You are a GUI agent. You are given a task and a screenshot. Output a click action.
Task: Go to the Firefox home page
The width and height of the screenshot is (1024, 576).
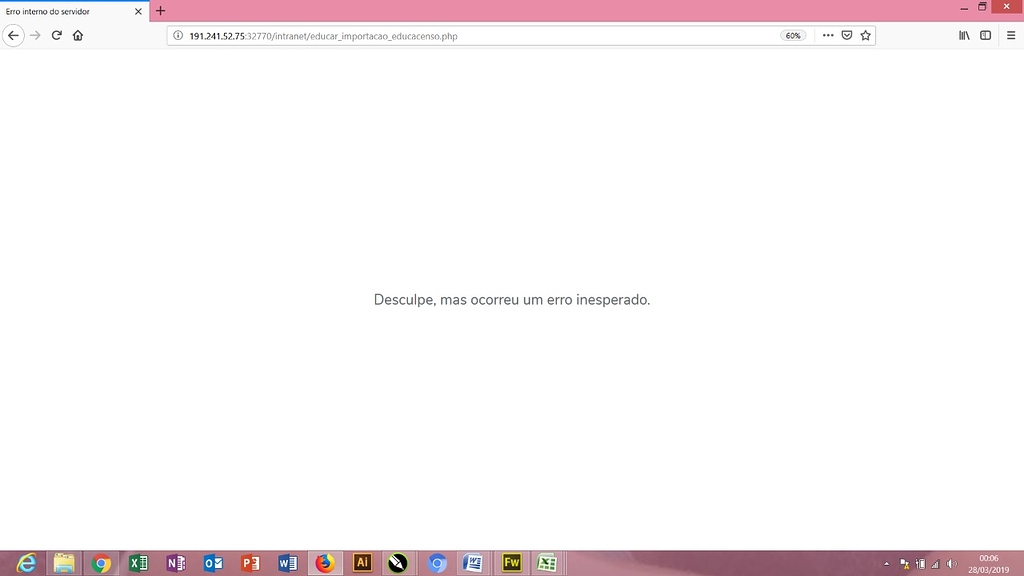click(x=78, y=35)
